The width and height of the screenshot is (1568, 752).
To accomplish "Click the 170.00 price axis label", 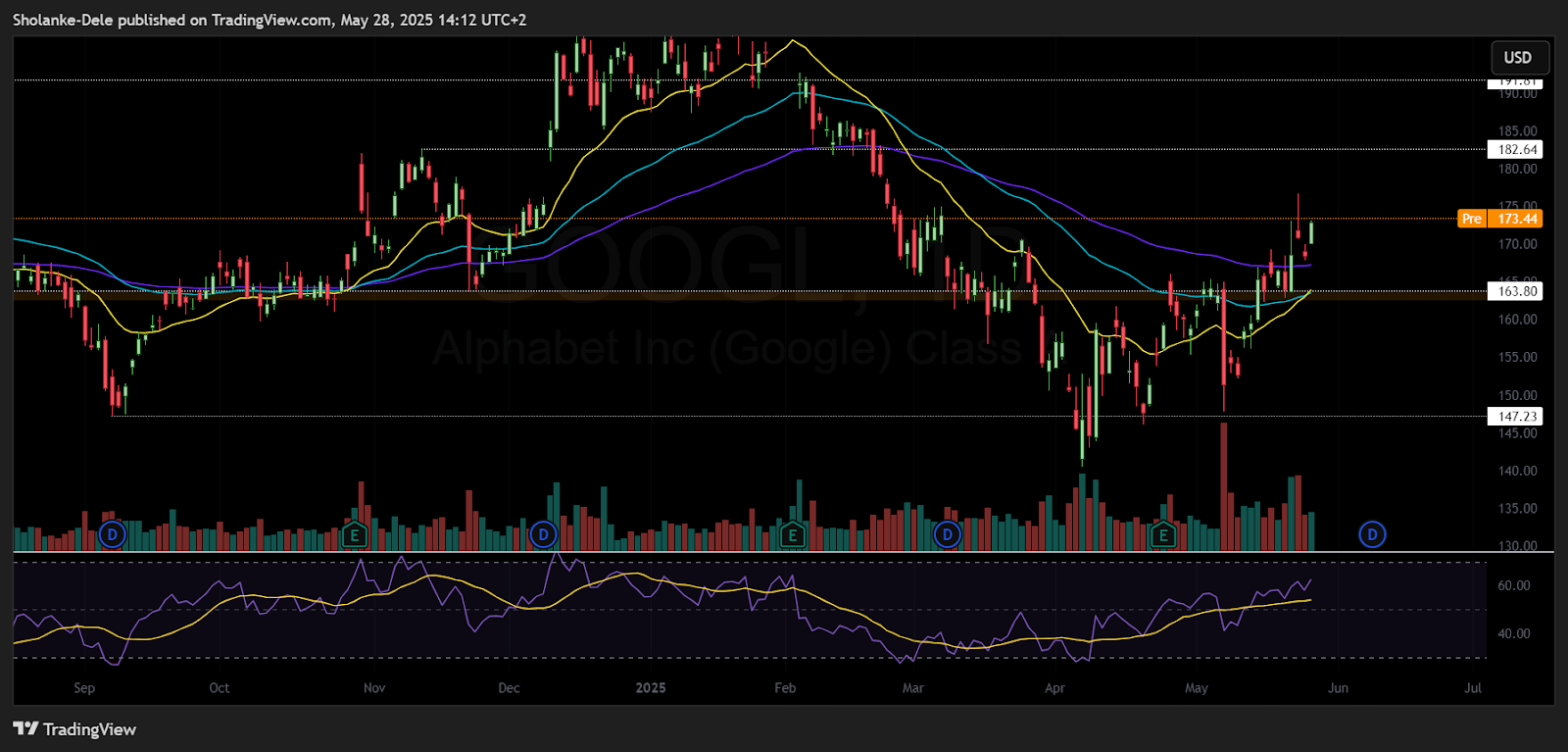I will (1517, 244).
